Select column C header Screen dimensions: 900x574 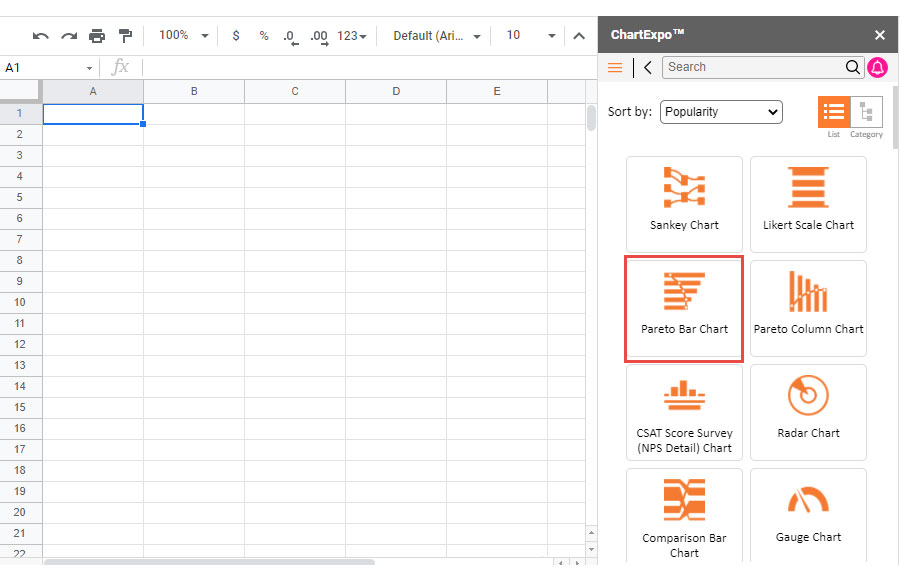(295, 91)
